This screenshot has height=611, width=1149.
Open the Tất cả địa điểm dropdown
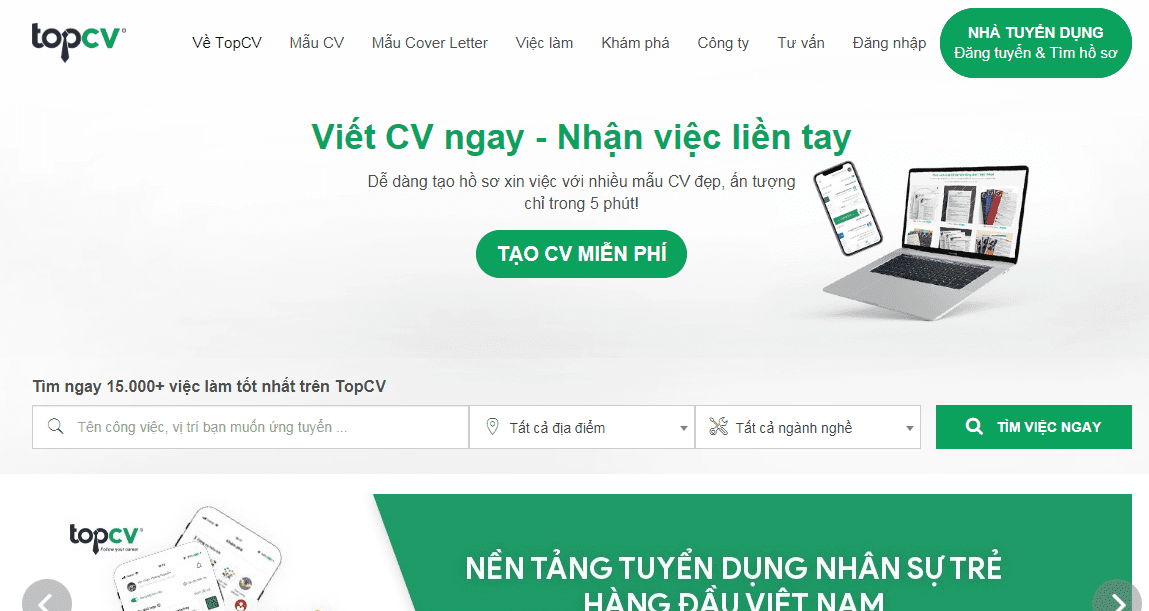[582, 427]
